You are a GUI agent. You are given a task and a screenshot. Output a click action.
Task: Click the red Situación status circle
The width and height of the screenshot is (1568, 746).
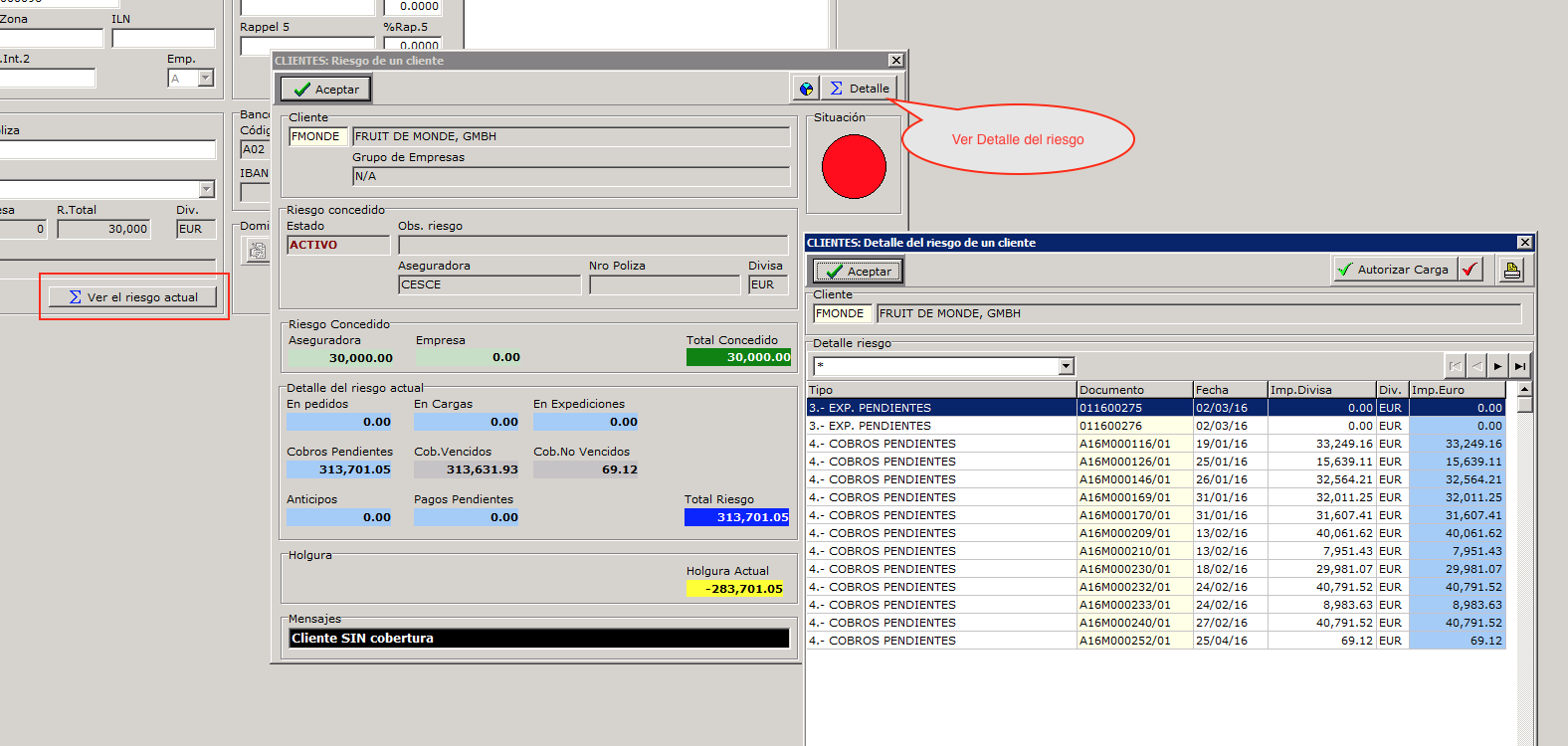click(x=854, y=167)
